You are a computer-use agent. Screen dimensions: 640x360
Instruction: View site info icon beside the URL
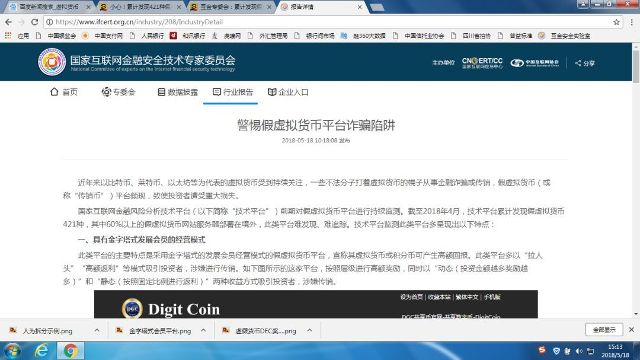coord(49,22)
